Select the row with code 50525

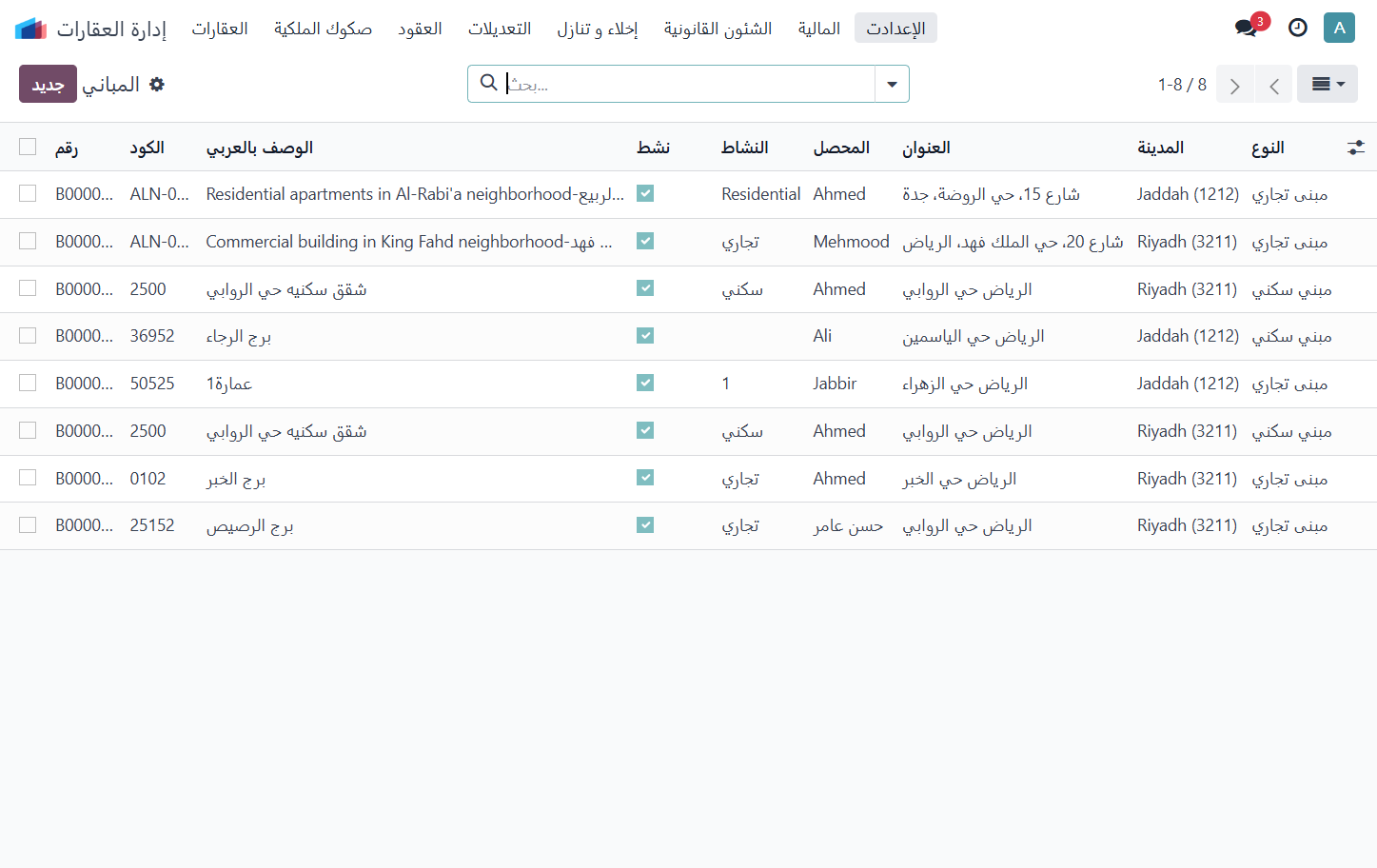(x=28, y=383)
